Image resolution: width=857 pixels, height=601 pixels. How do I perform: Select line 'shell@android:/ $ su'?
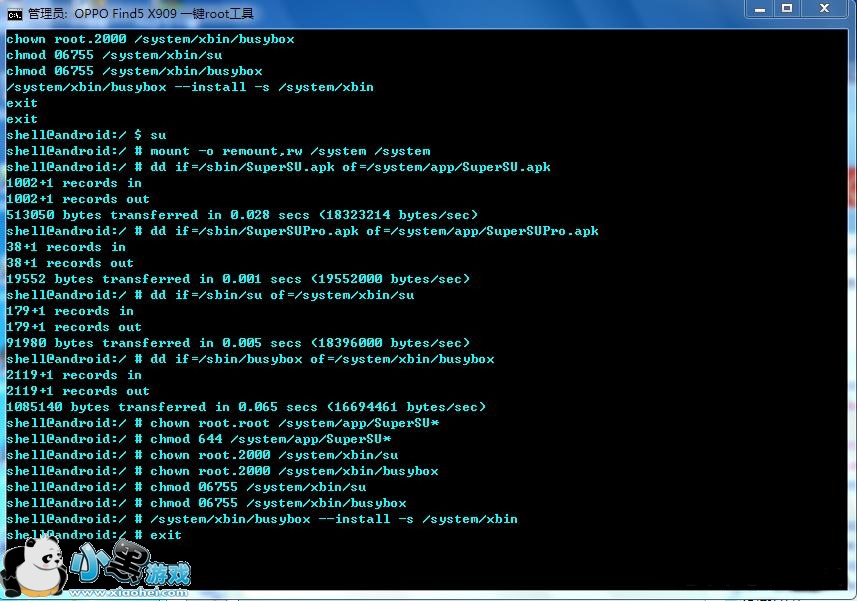86,135
